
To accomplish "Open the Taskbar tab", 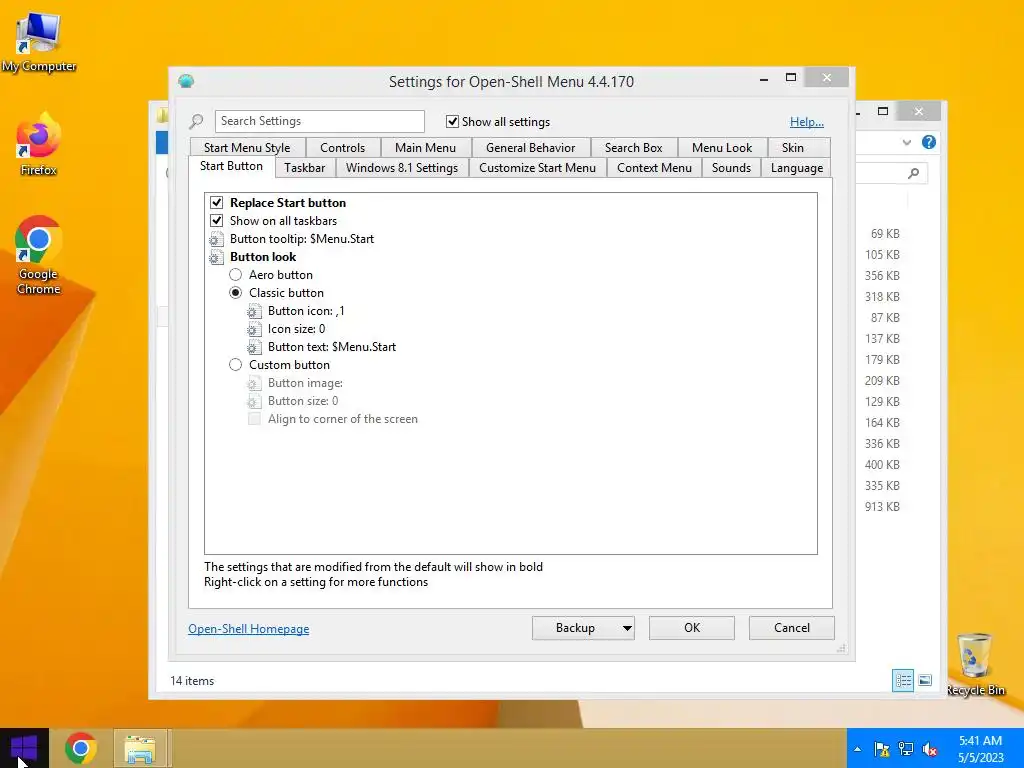I will pos(304,168).
